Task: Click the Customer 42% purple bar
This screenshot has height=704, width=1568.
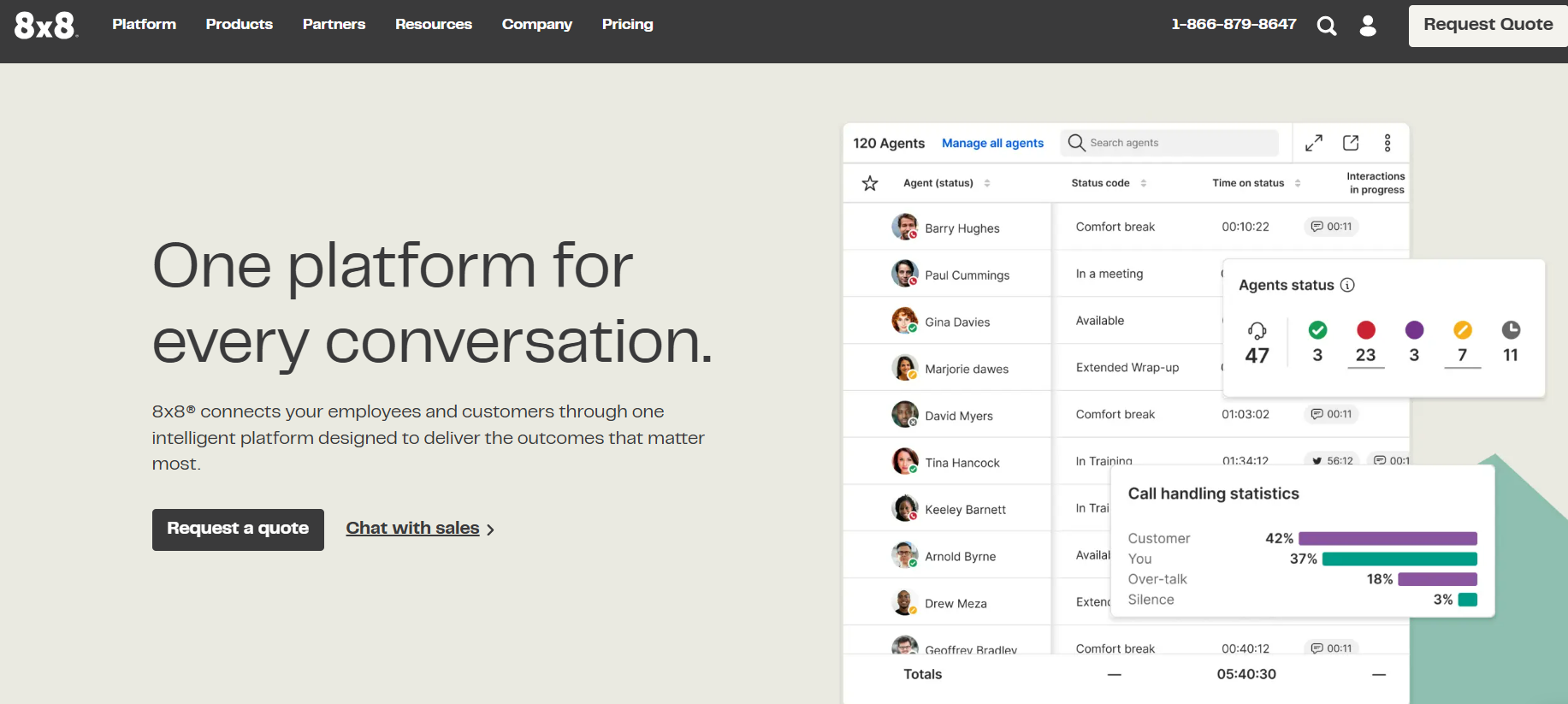Action: (x=1388, y=538)
